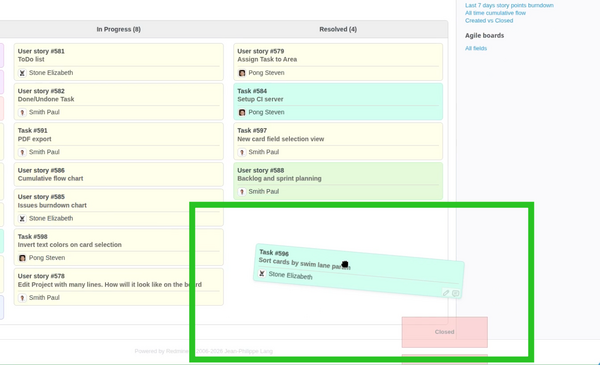
Task: Click the 'Issues burndown chart' subject text
Action: (x=52, y=205)
